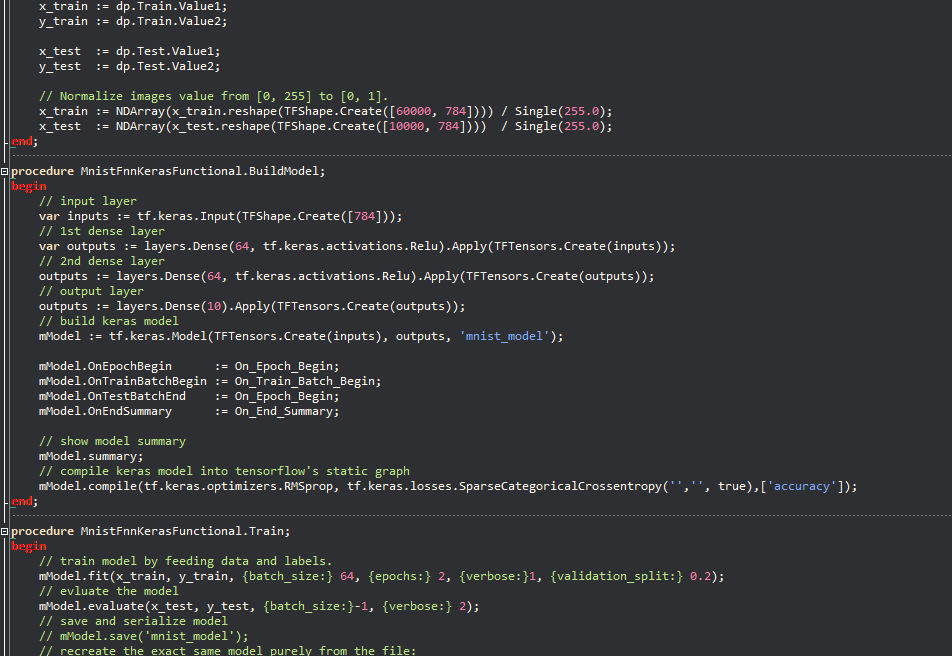Click the 'mModel.evaluate(x_test, y_test' line
Viewport: 952px width, 657px height.
(259, 606)
